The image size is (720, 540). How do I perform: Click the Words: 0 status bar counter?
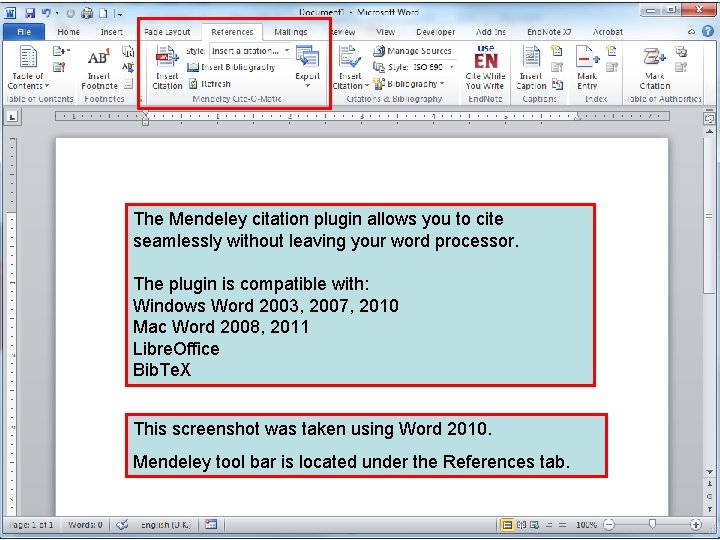pyautogui.click(x=85, y=524)
